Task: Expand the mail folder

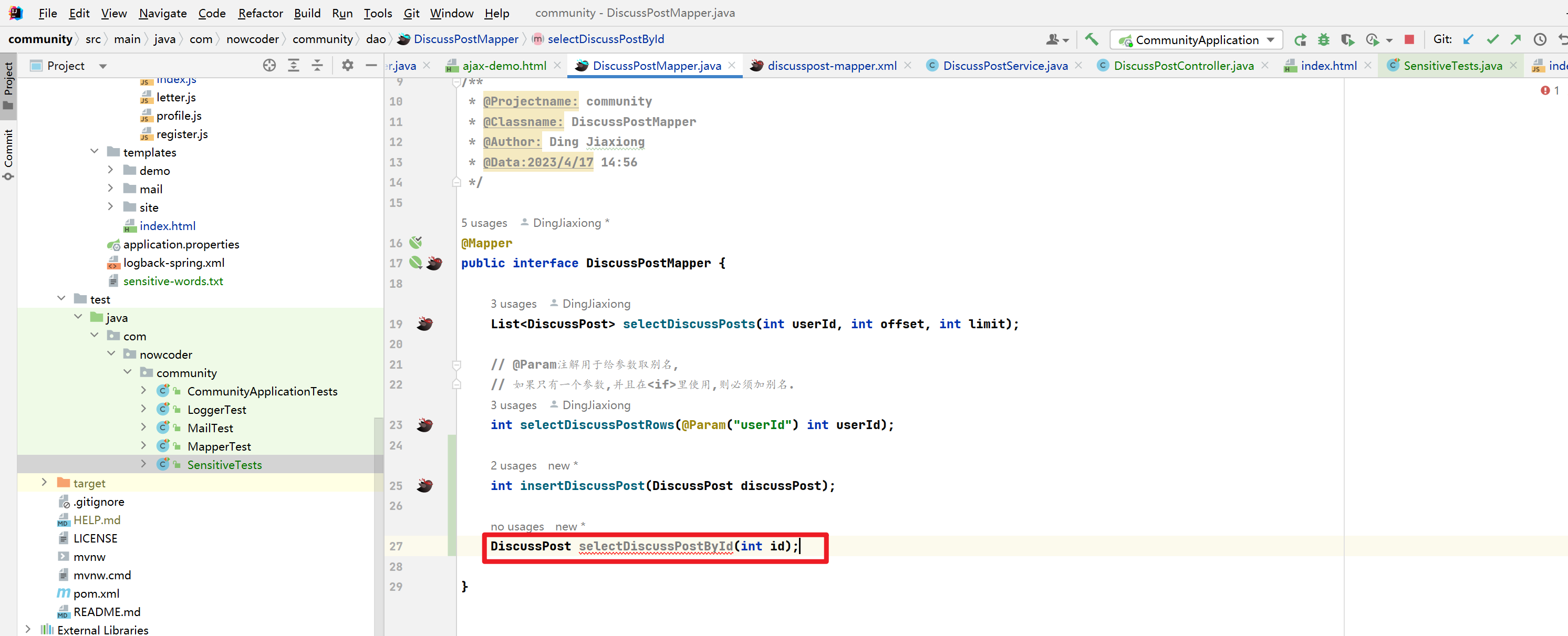Action: pyautogui.click(x=111, y=188)
